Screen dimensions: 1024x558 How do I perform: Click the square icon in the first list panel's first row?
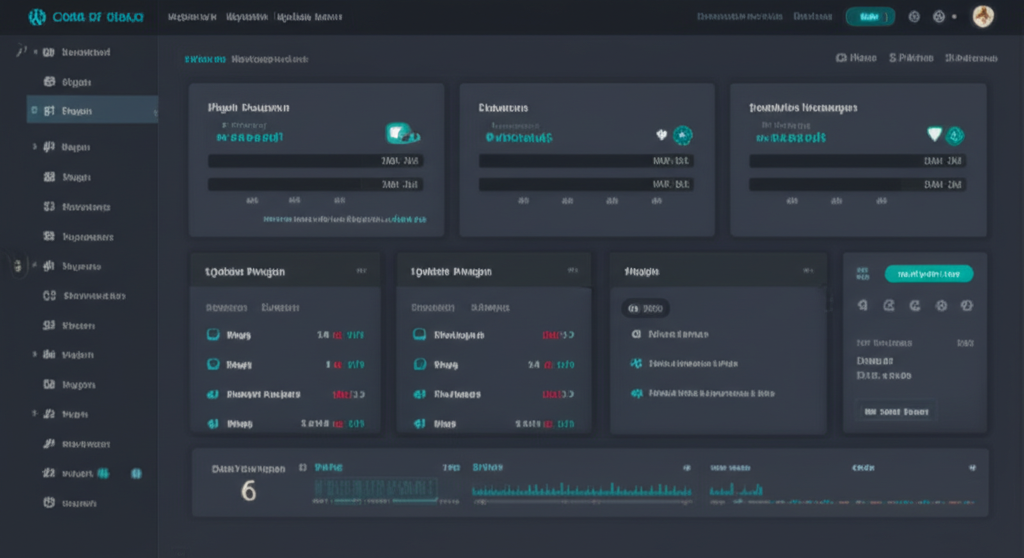click(213, 335)
